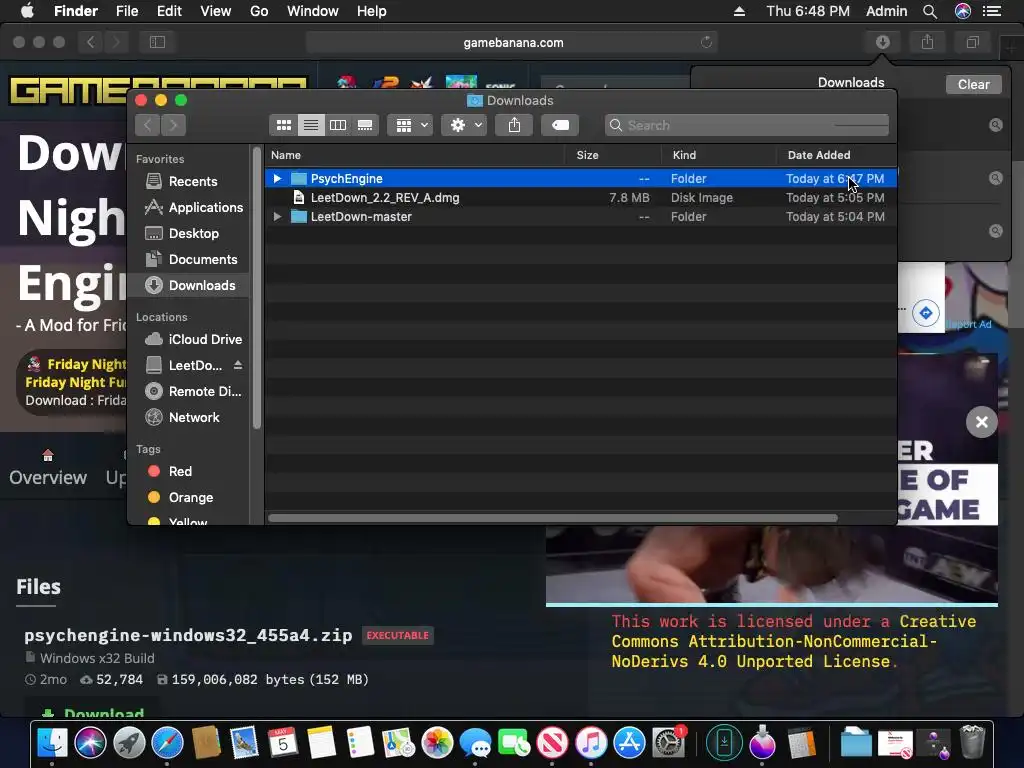Image resolution: width=1024 pixels, height=768 pixels.
Task: Select the Orange tag
Action: [x=189, y=497]
